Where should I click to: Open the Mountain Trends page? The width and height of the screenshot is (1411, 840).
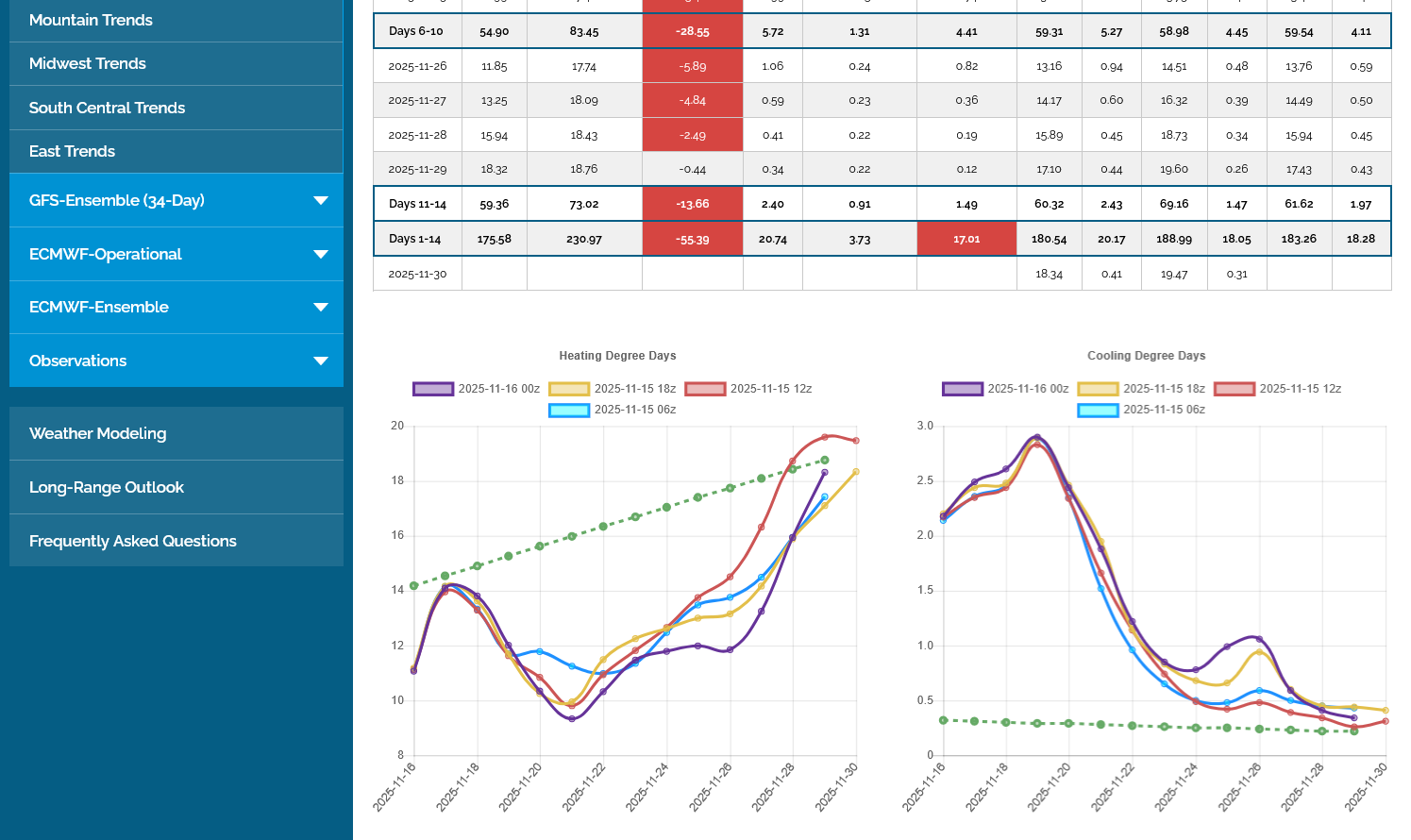click(91, 20)
